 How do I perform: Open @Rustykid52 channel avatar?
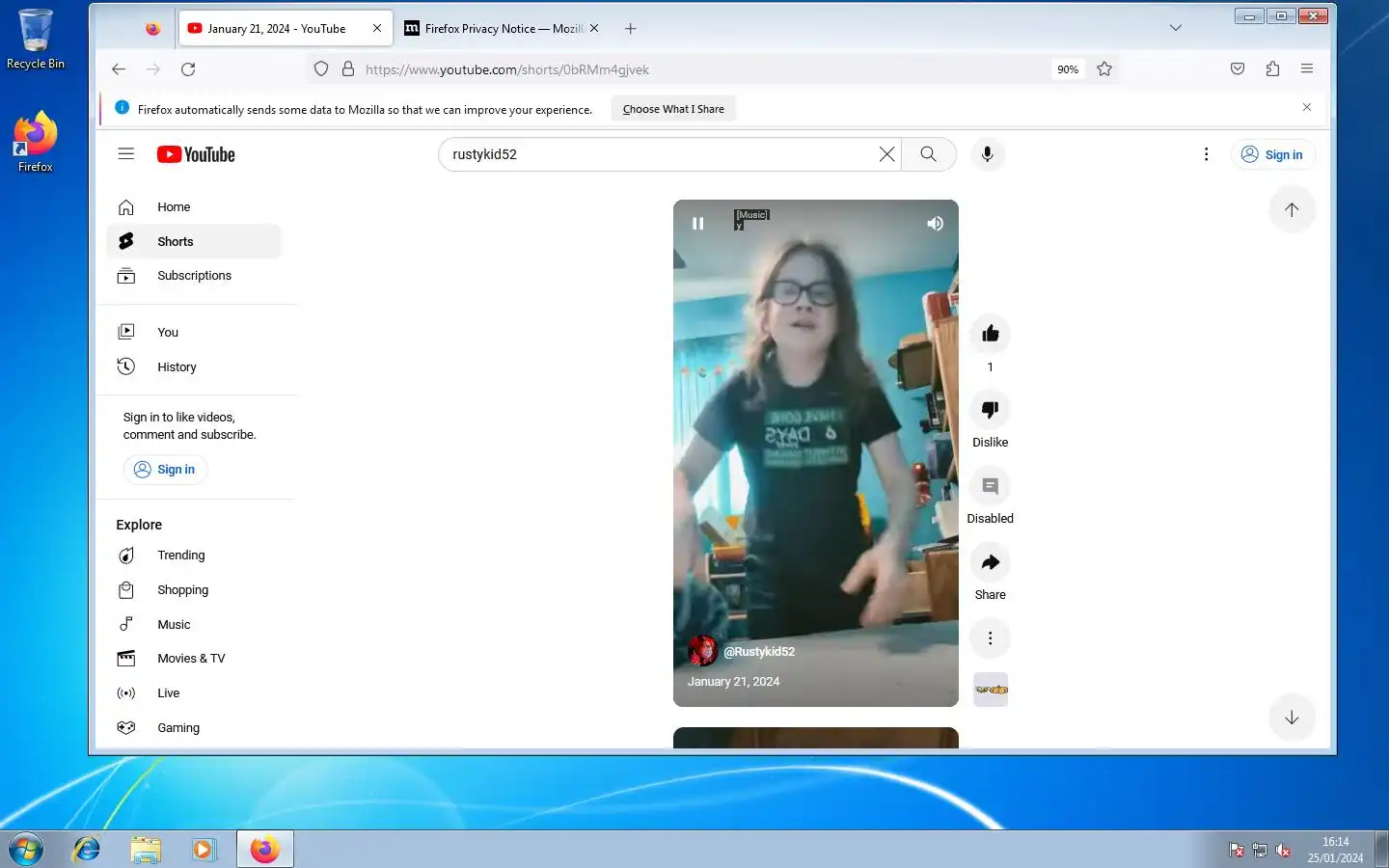point(702,651)
